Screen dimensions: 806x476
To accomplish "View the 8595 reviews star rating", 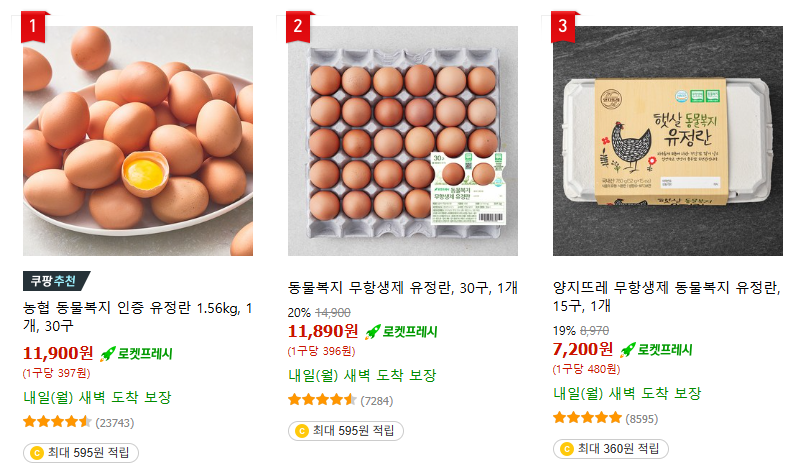I will 587,419.
